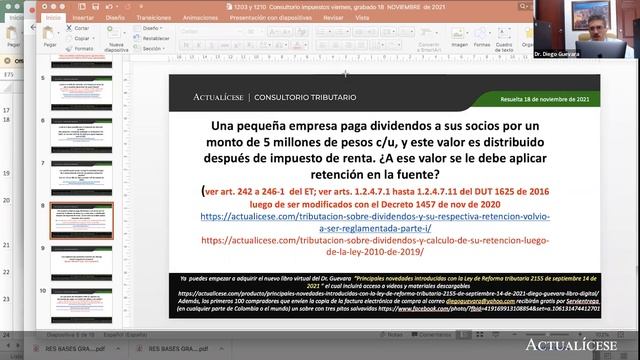Click the diegoguevara yahoo email link
This screenshot has width=640, height=360.
[480, 301]
